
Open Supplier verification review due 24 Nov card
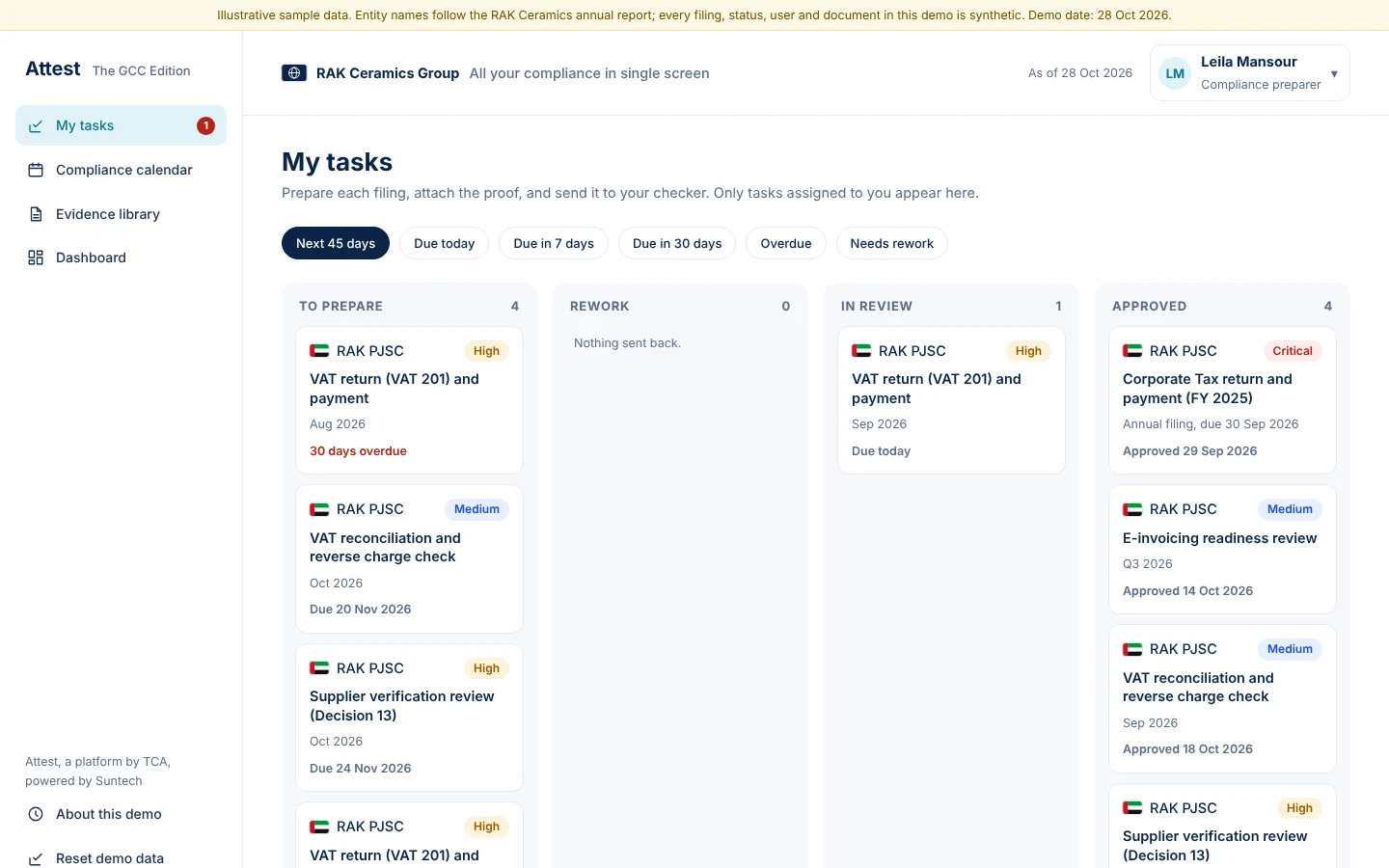pos(409,718)
